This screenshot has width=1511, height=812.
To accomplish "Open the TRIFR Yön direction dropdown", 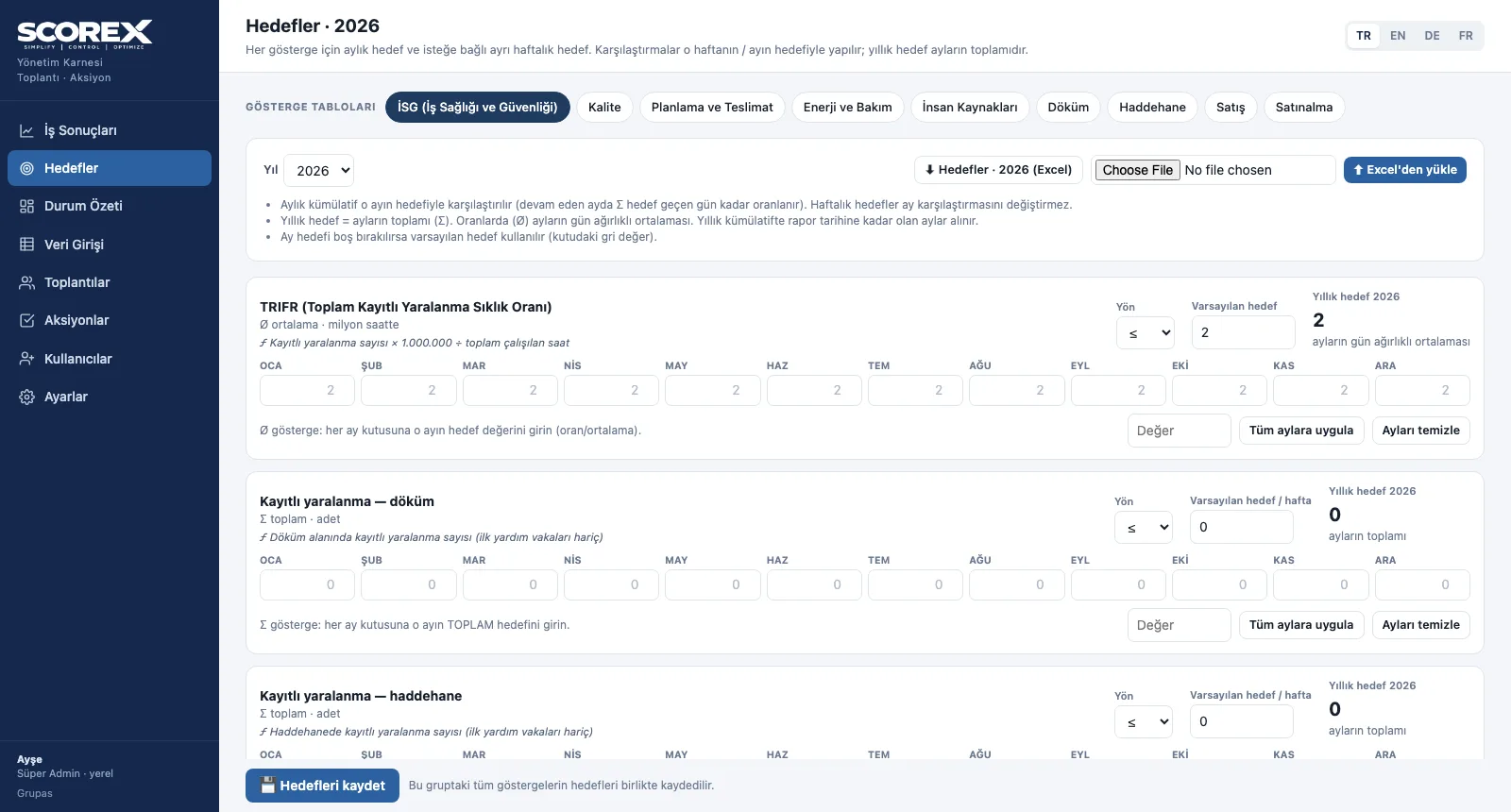I will click(1146, 332).
